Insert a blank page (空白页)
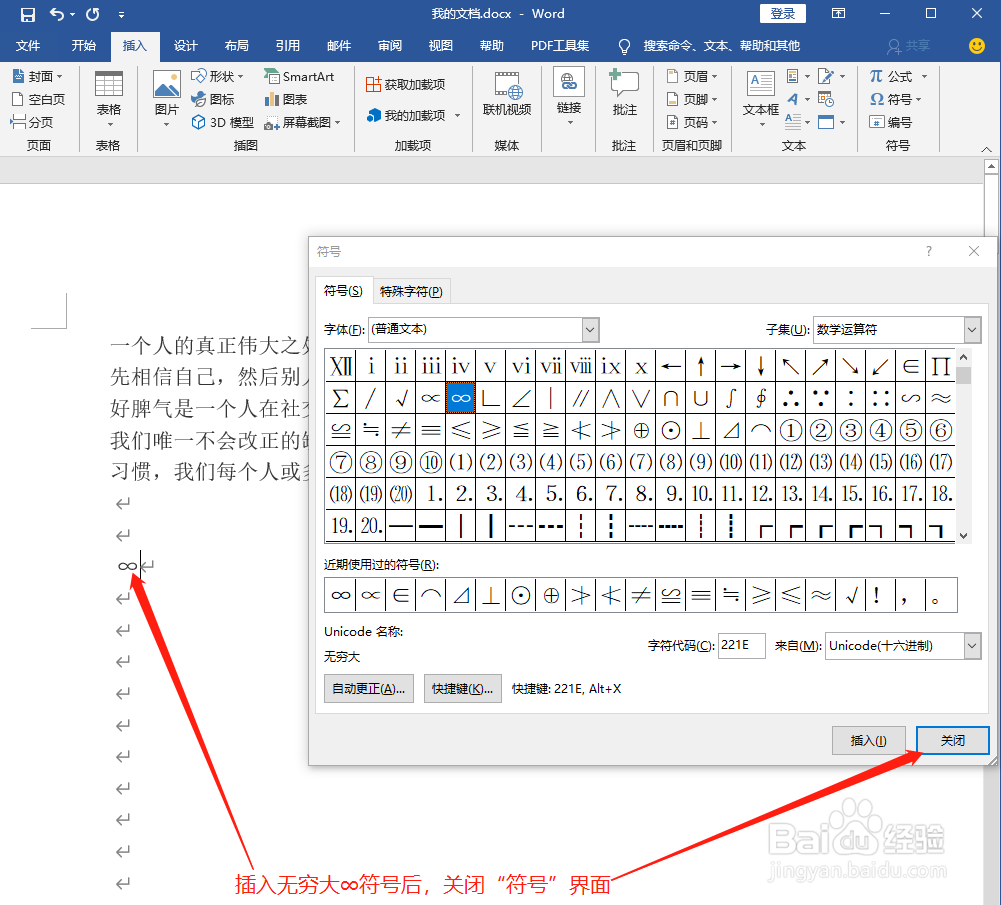This screenshot has height=905, width=1001. (38, 100)
